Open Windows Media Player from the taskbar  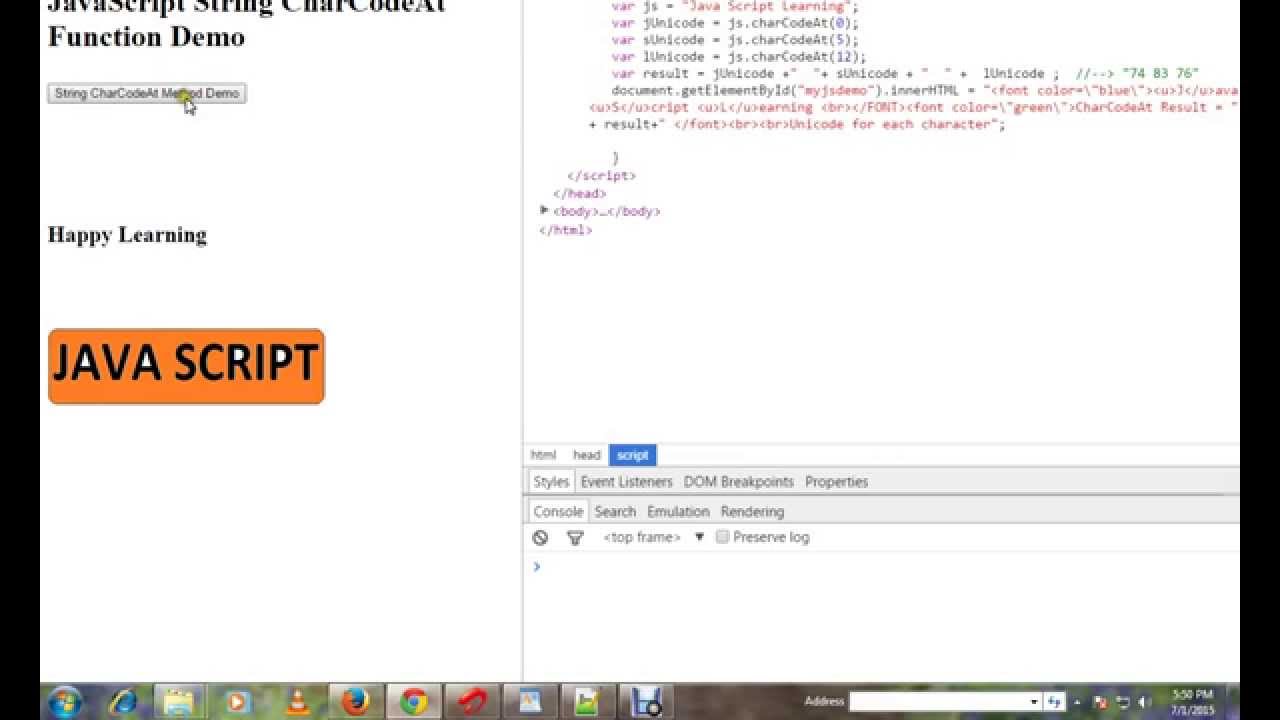tap(238, 701)
